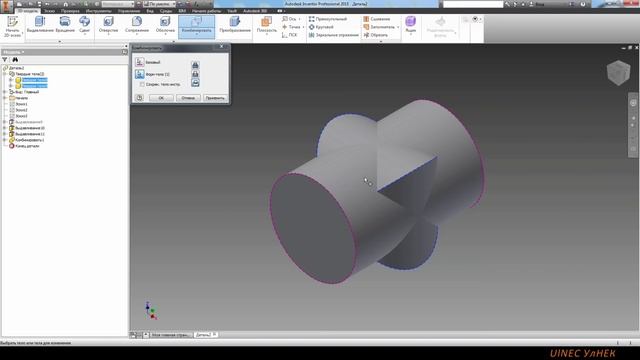
Task: Click the Toolbody selector button
Action: coord(140,74)
